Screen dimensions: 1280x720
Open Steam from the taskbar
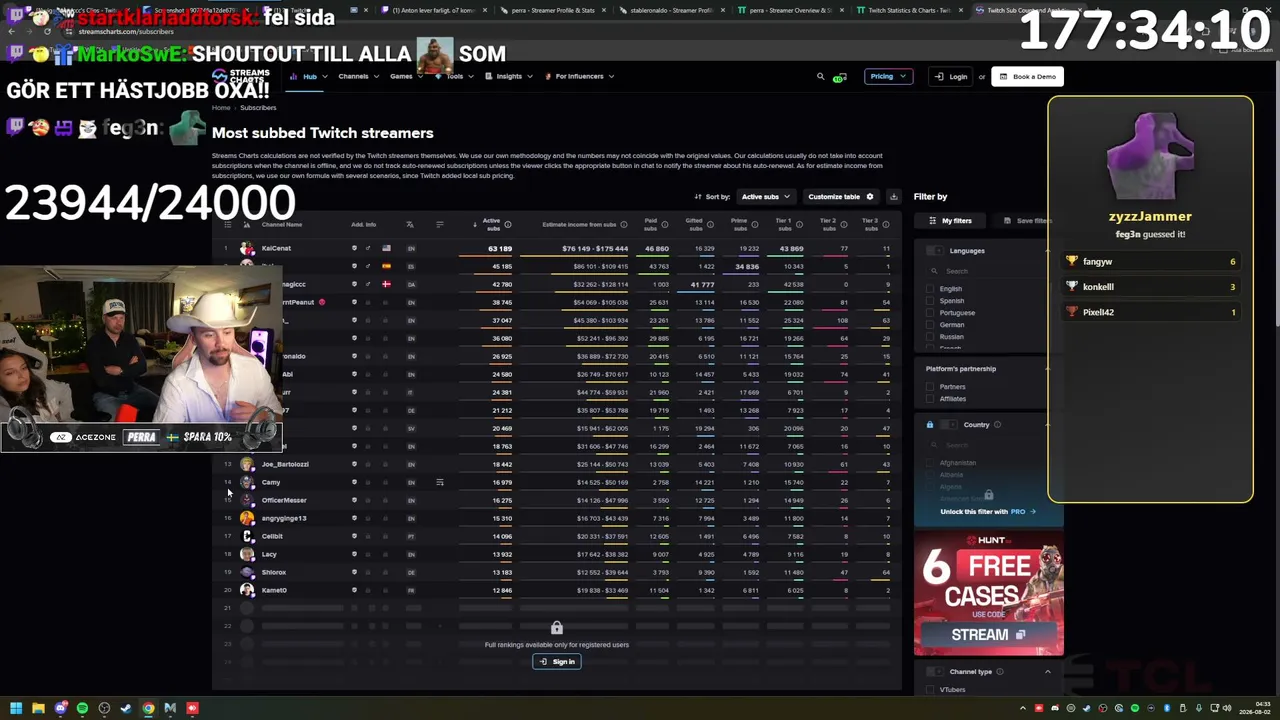pos(126,708)
